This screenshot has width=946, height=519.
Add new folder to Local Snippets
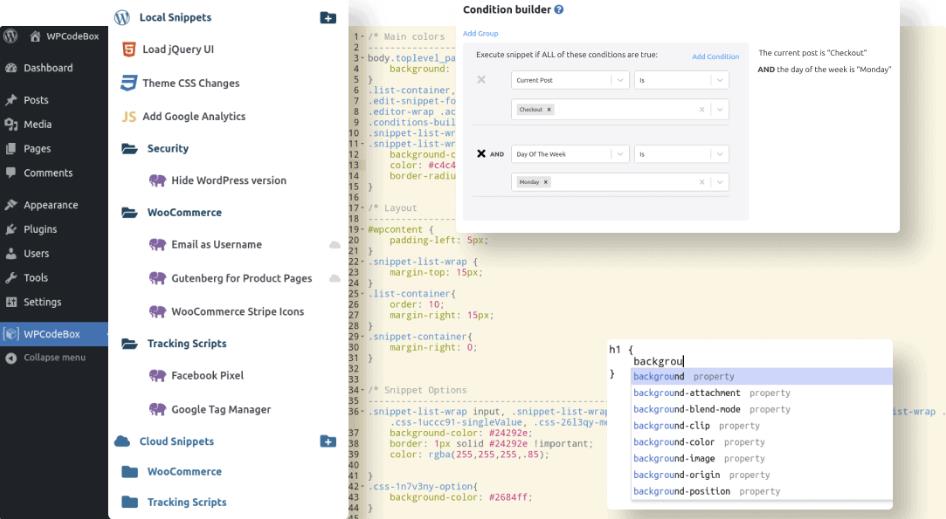328,18
